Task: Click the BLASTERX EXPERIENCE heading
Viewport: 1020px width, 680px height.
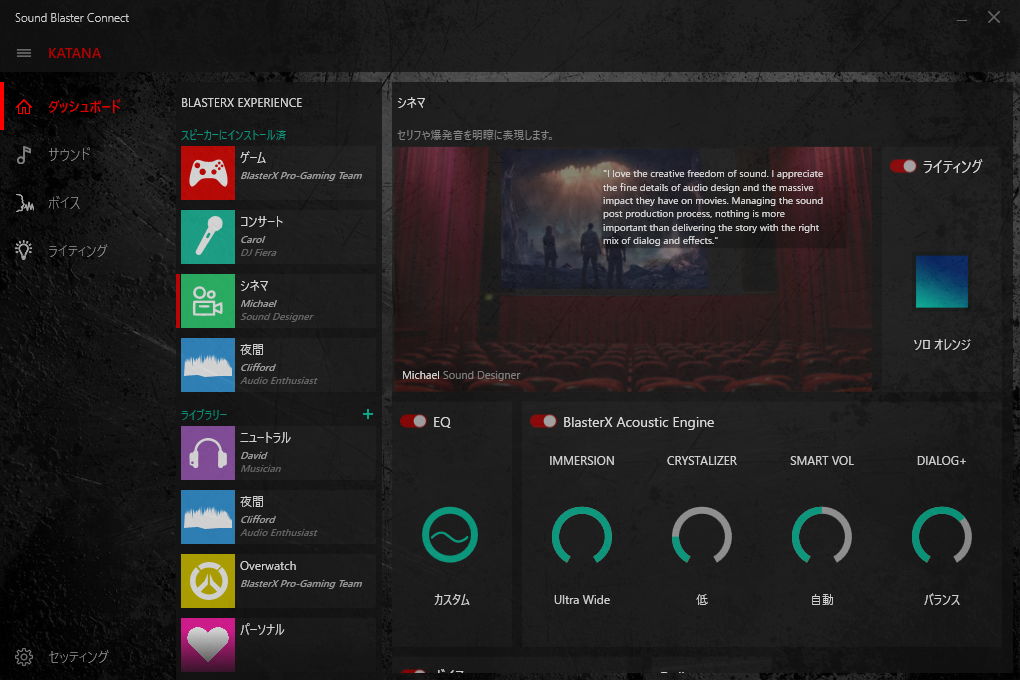Action: click(x=241, y=103)
